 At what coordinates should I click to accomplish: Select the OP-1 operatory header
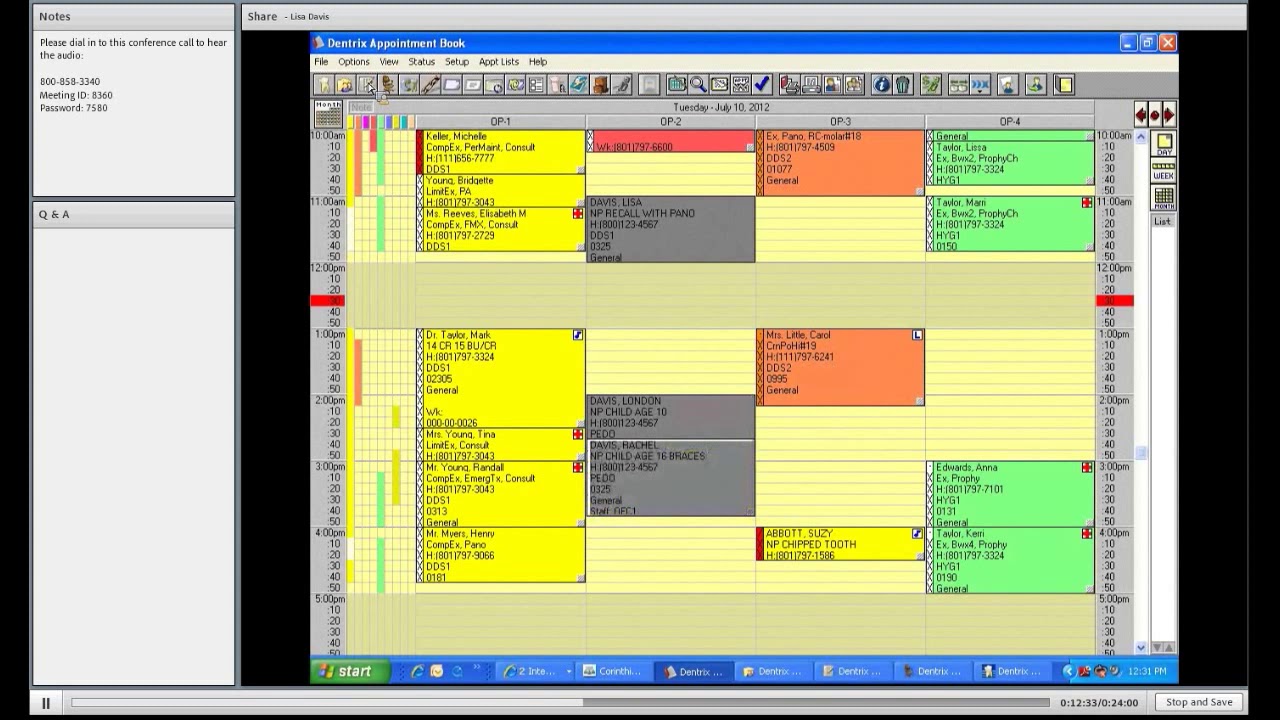(x=500, y=122)
